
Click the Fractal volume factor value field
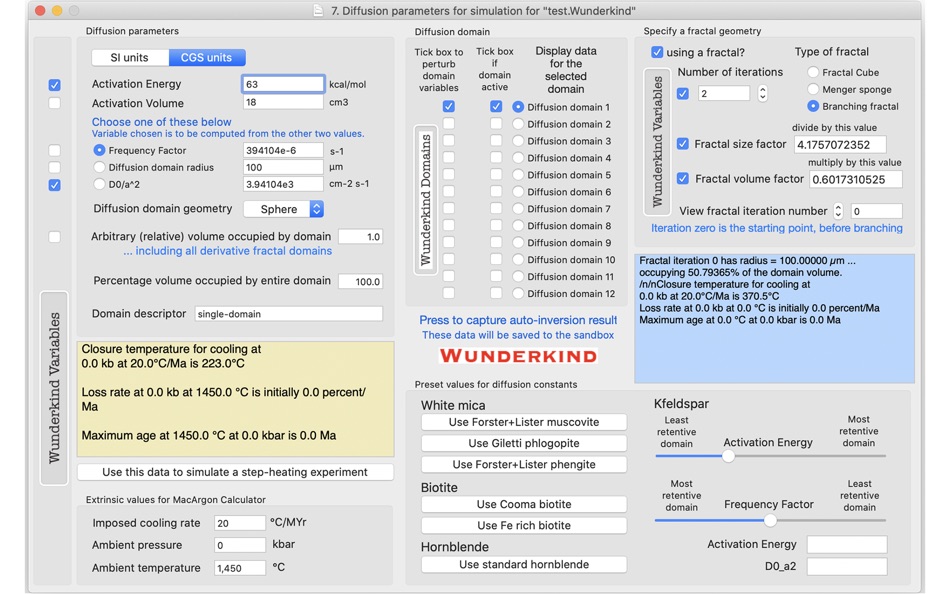coord(855,179)
